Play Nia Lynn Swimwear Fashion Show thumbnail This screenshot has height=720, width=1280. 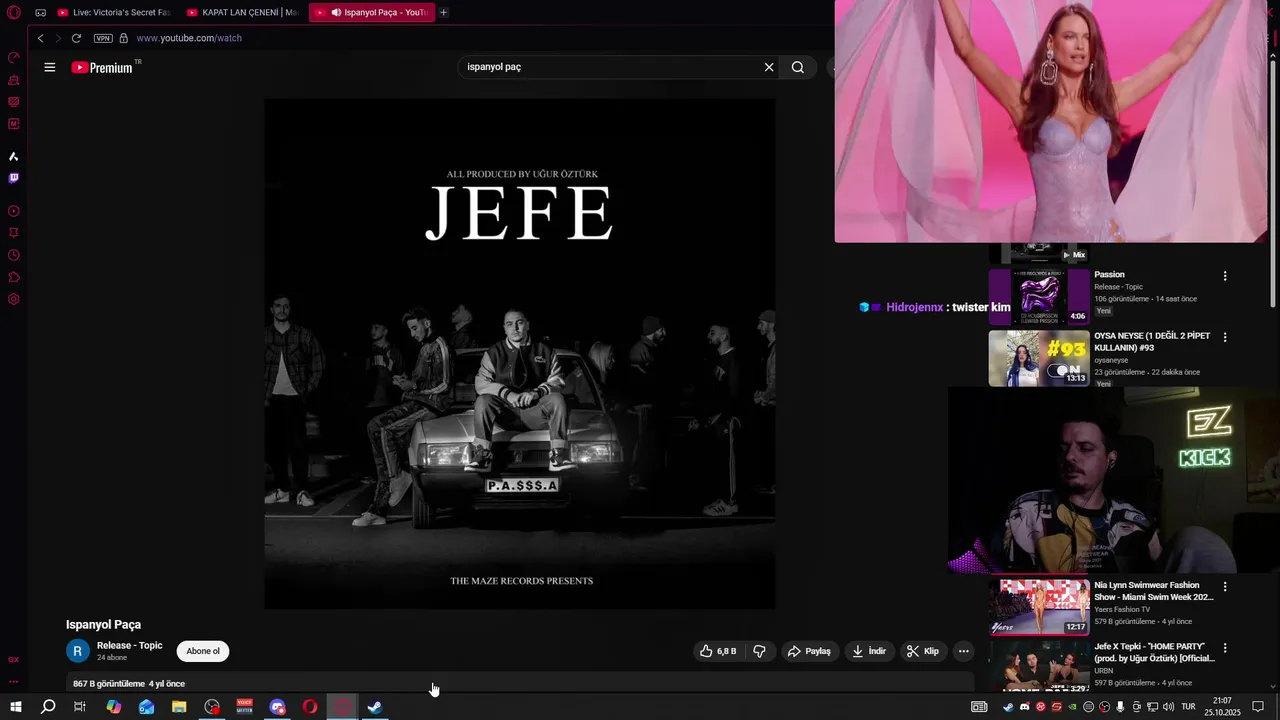1039,607
